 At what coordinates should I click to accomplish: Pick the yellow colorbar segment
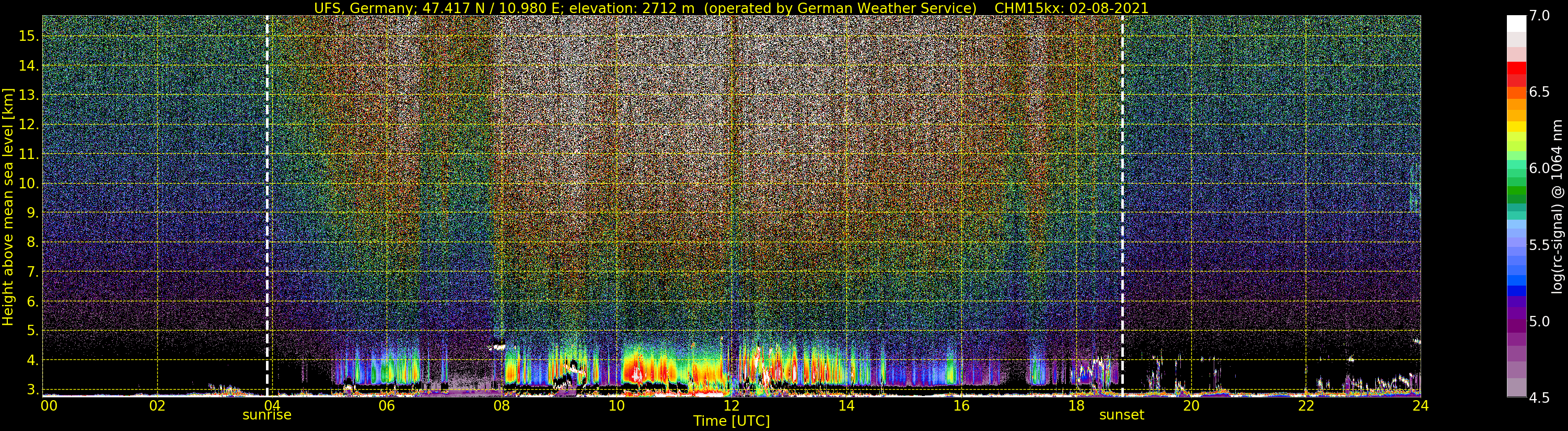[1516, 127]
